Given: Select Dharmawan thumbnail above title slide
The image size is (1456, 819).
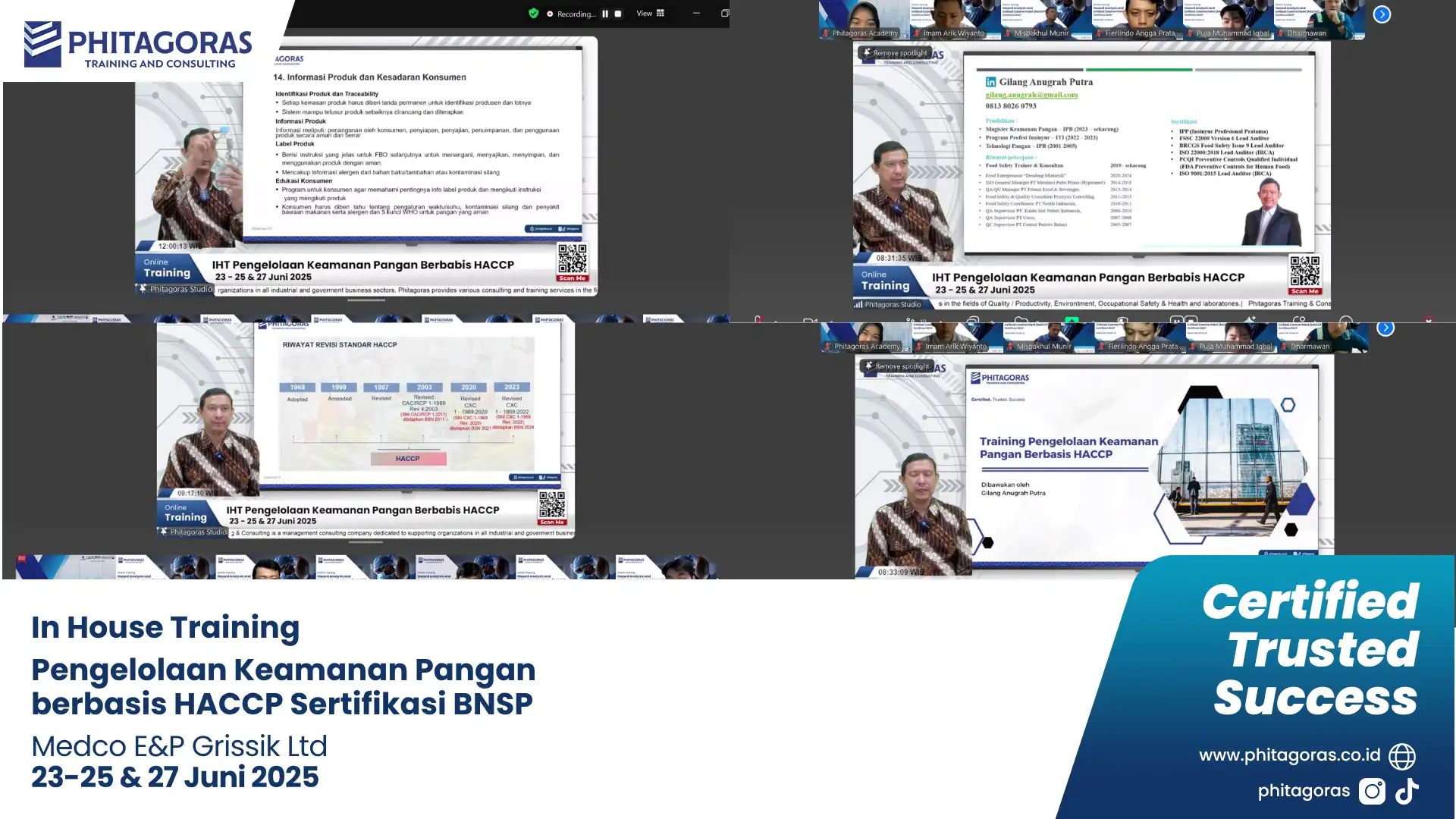Looking at the screenshot, I should [1321, 337].
